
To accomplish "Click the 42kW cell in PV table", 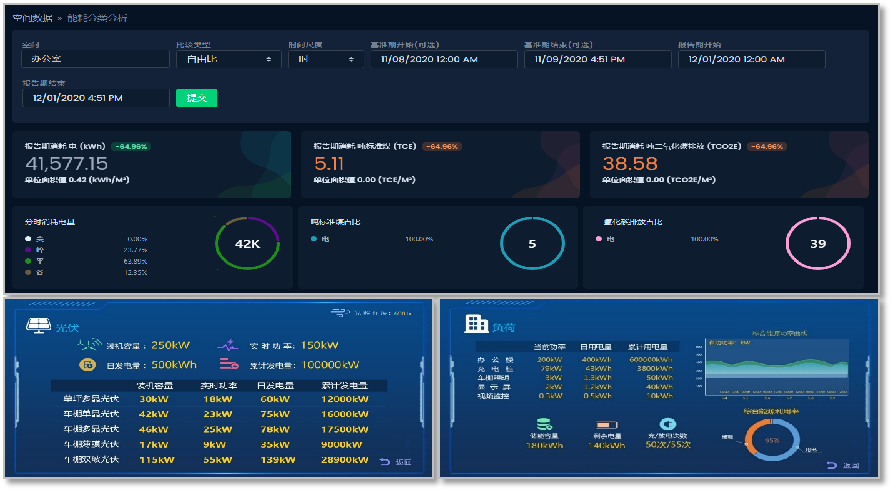I will (x=154, y=414).
